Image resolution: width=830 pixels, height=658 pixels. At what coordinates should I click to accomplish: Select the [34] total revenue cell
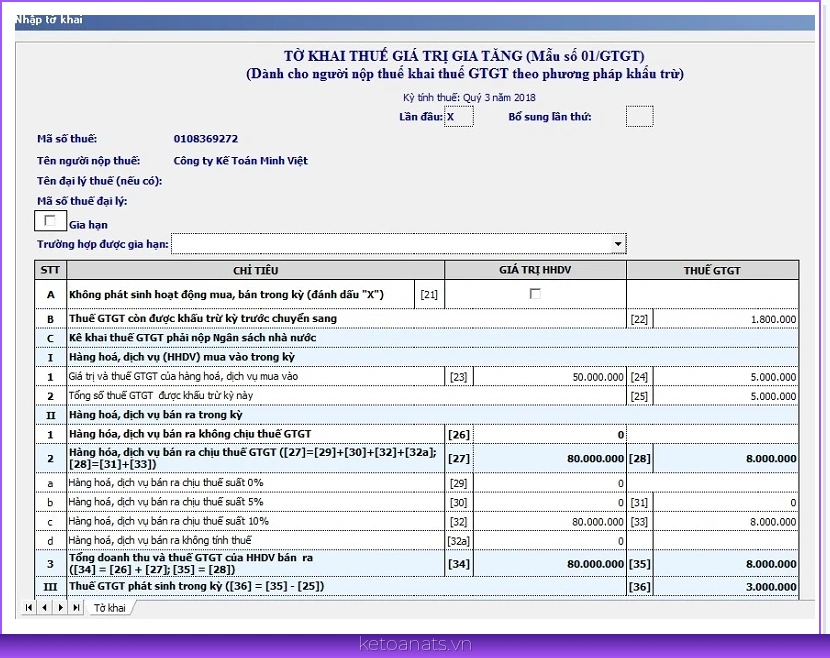tap(549, 564)
